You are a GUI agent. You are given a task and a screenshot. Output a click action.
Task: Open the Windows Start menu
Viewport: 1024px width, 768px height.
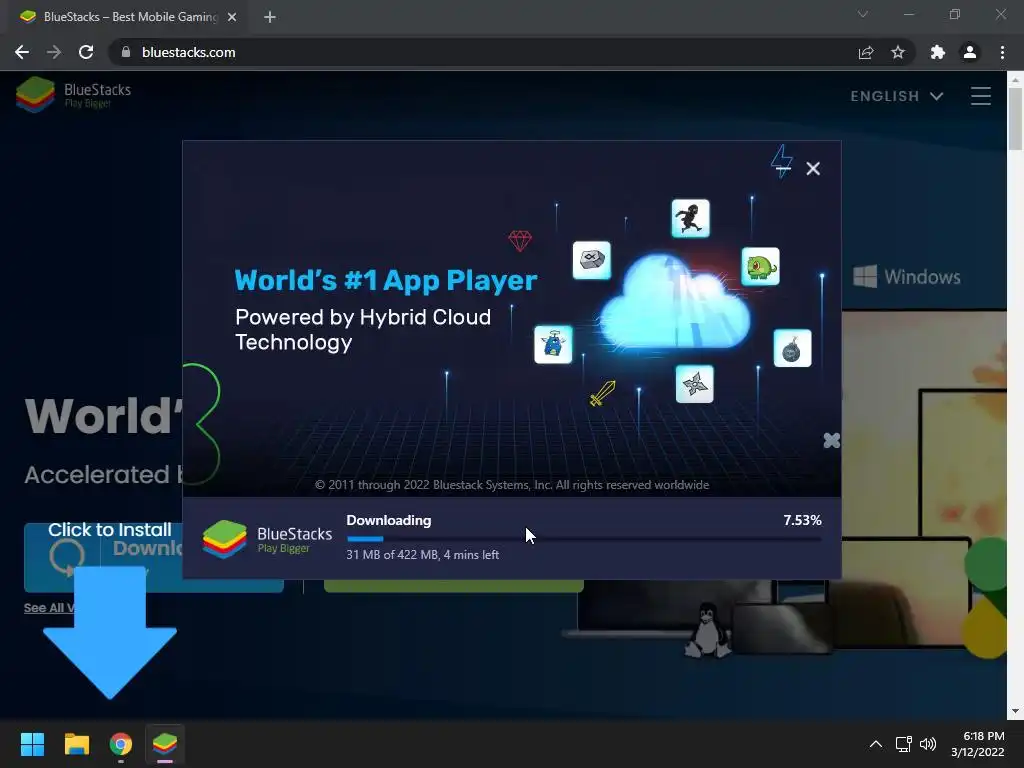32,744
